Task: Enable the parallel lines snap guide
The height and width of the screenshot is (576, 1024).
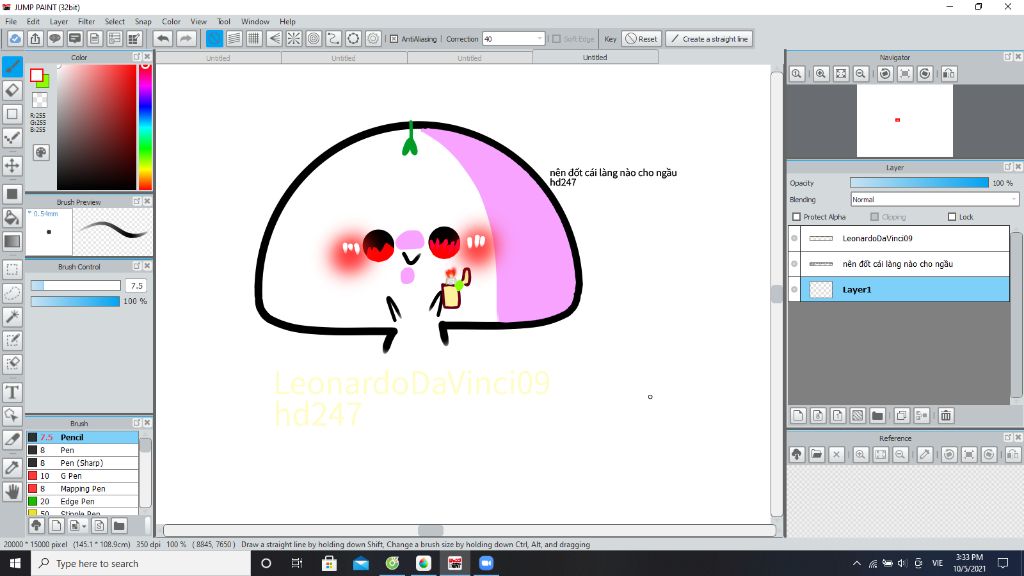Action: click(x=234, y=39)
